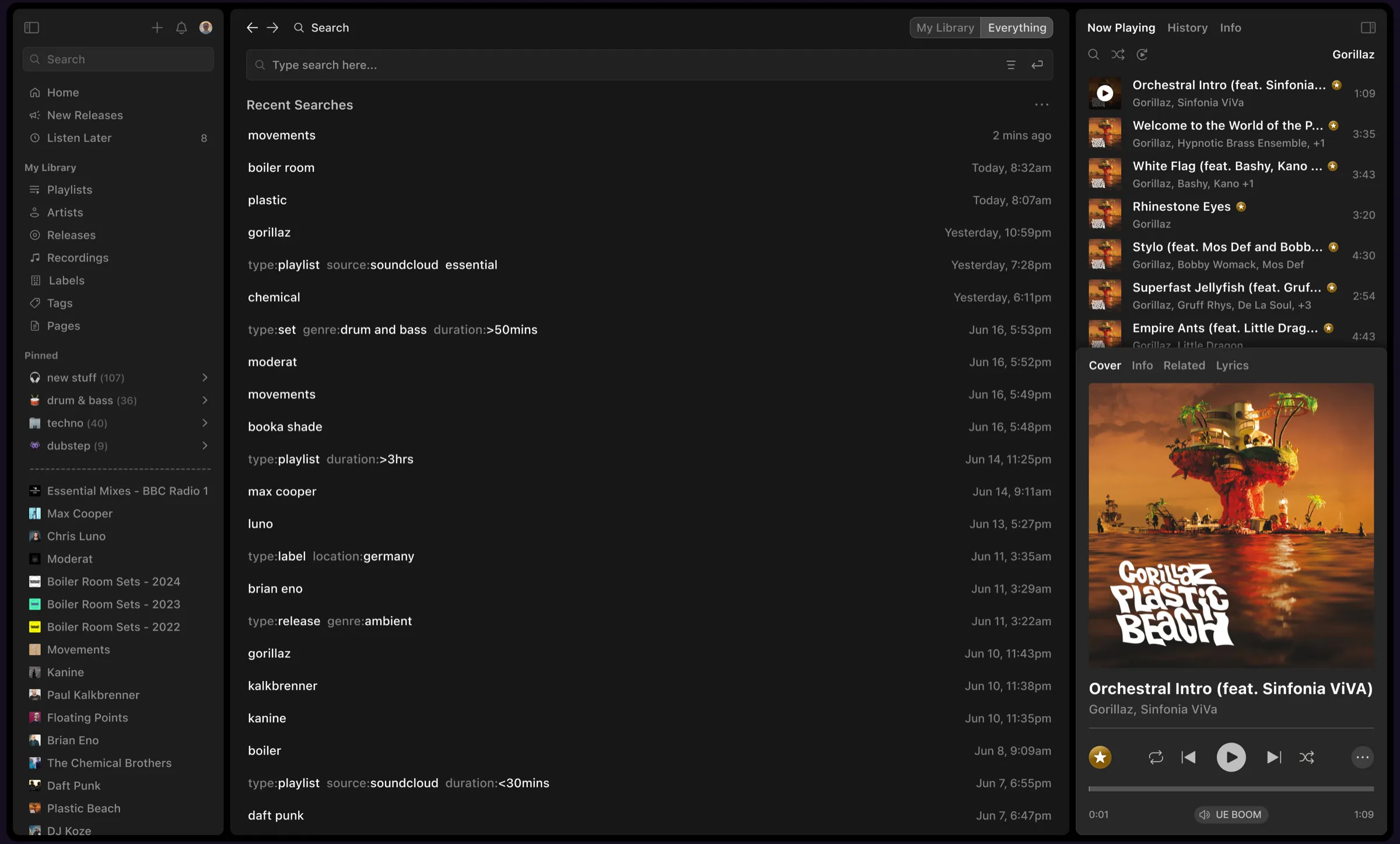Switch search scope to Everything
The height and width of the screenshot is (844, 1400).
[1017, 27]
